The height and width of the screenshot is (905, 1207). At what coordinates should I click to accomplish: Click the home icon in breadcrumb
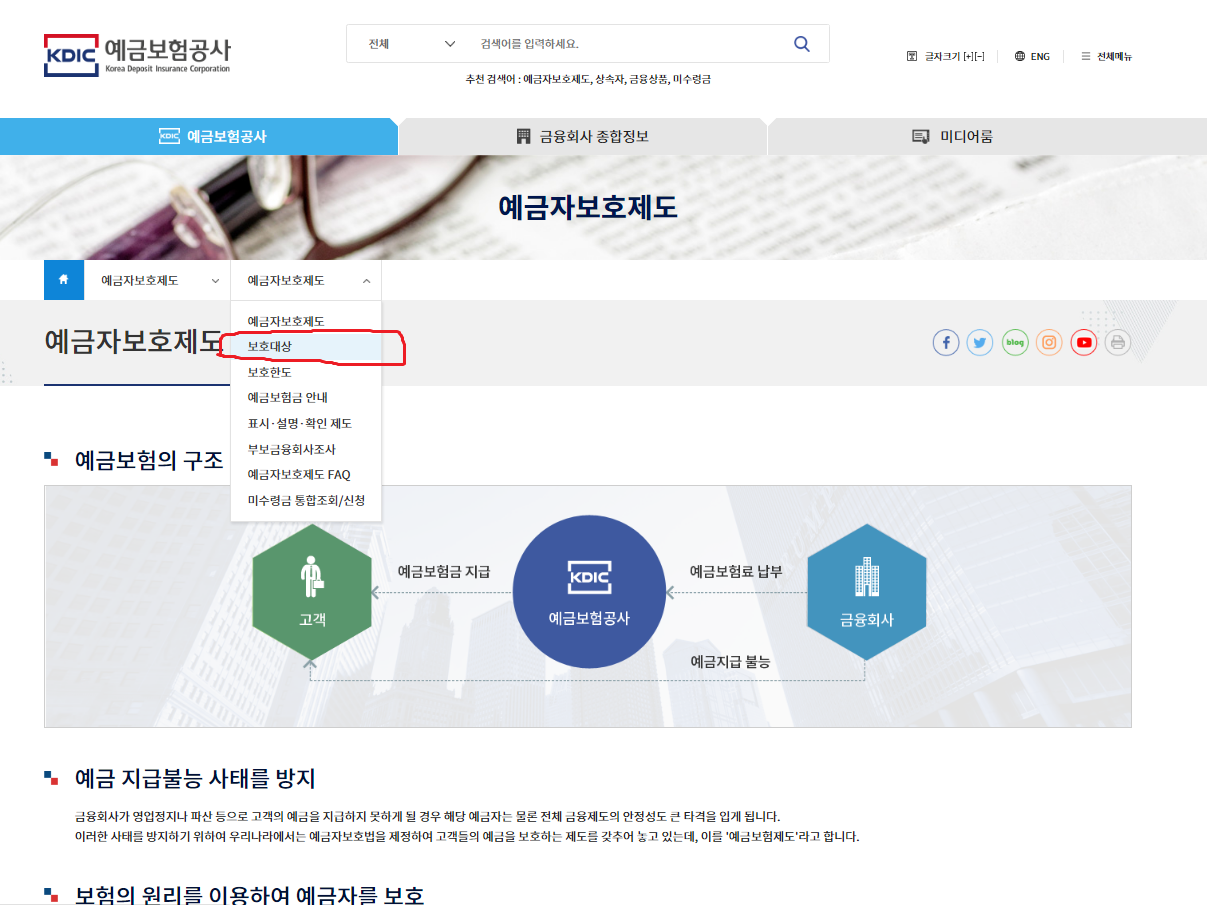(64, 280)
